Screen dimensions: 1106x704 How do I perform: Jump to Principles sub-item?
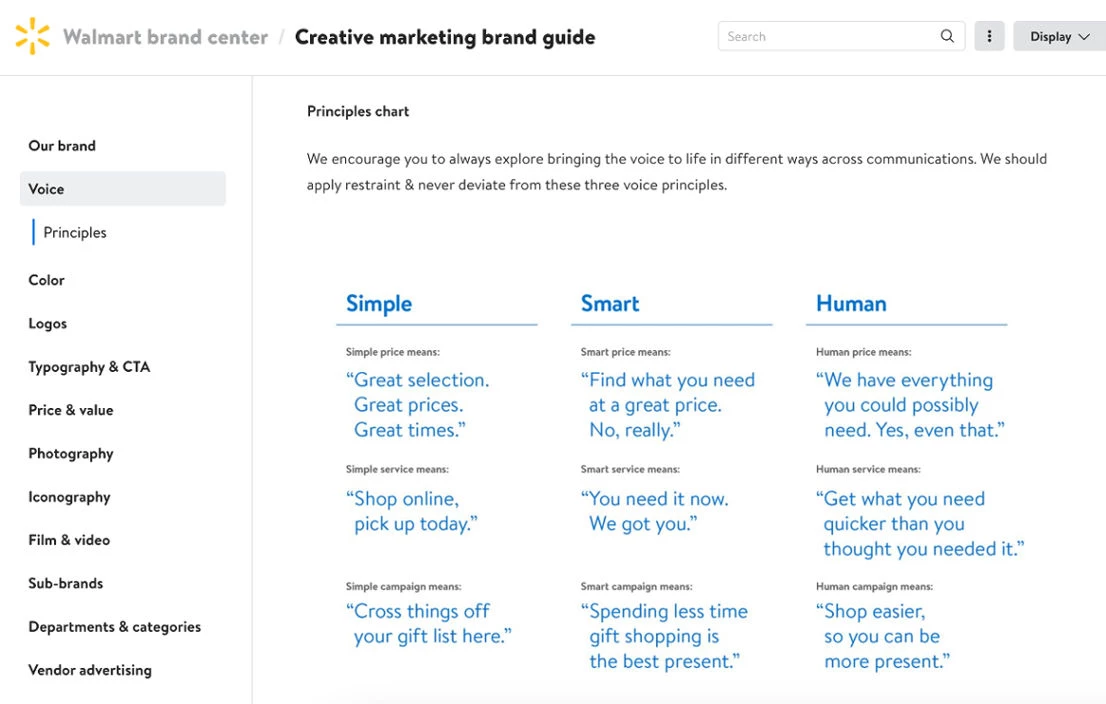tap(75, 232)
